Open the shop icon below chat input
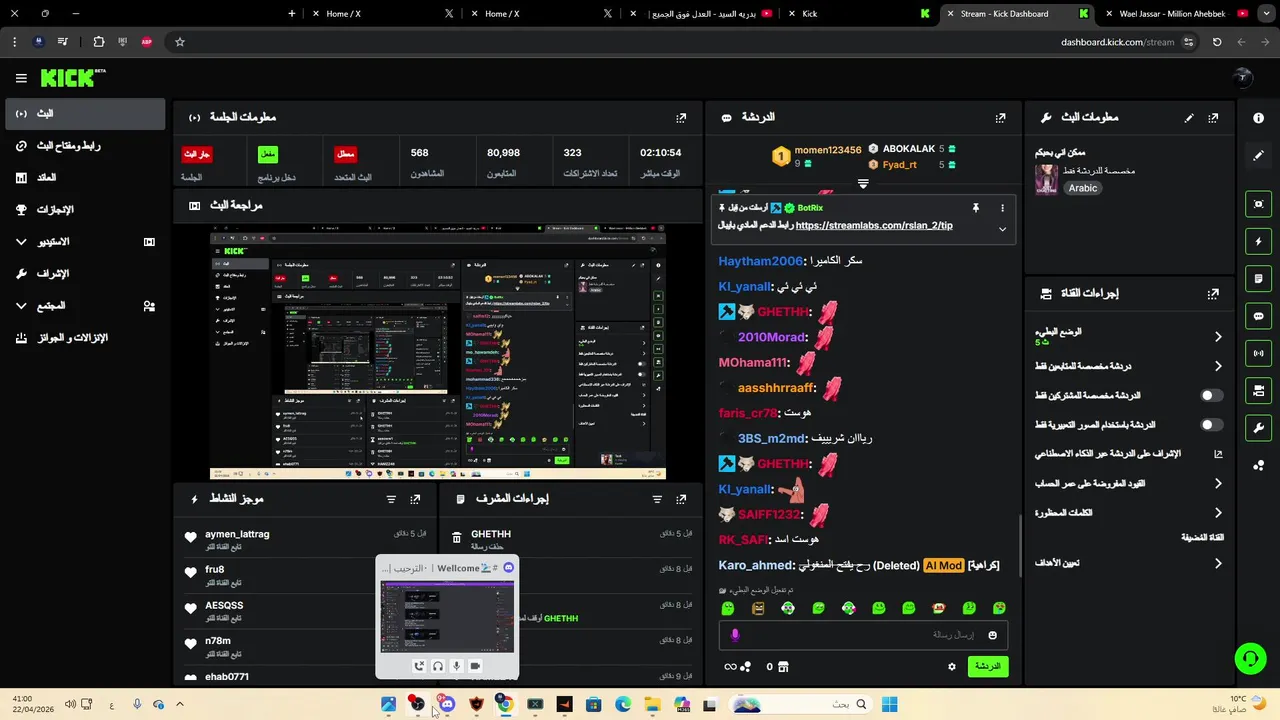This screenshot has width=1280, height=720. coord(783,667)
